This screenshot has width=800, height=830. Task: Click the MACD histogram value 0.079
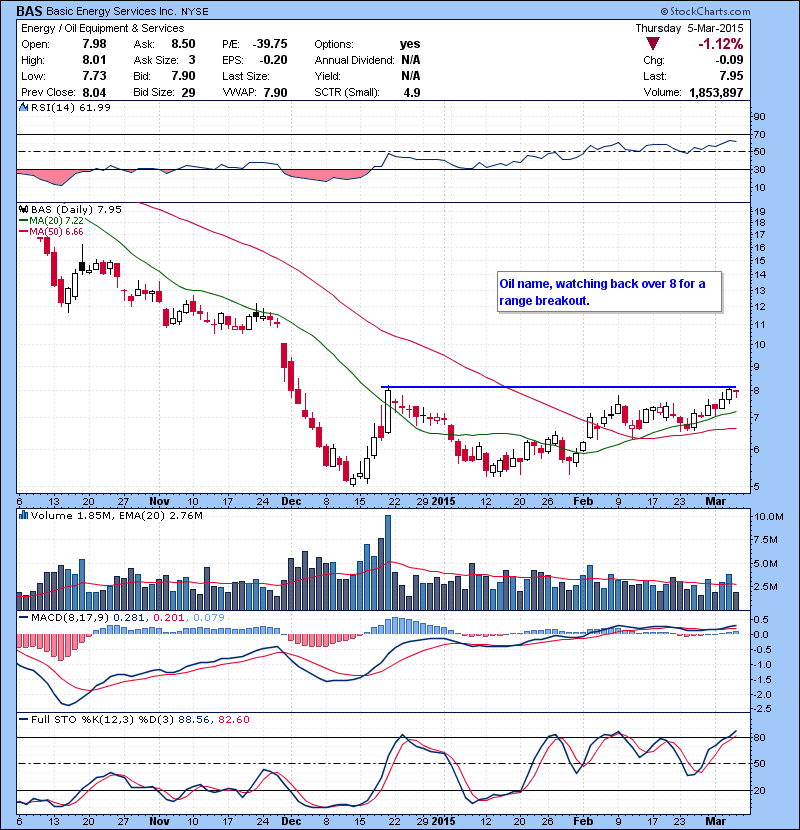tap(209, 617)
